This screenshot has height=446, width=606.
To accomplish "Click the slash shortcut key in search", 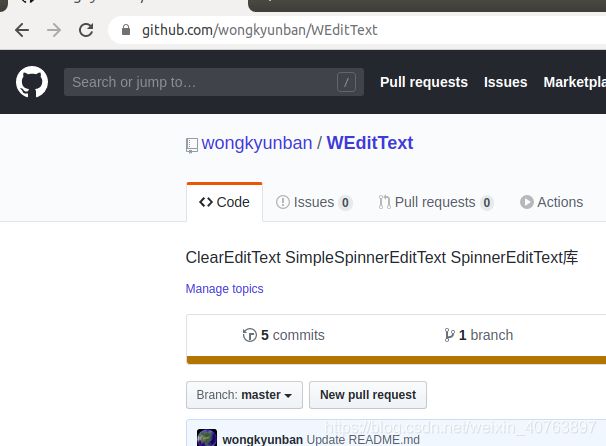I will tap(346, 82).
